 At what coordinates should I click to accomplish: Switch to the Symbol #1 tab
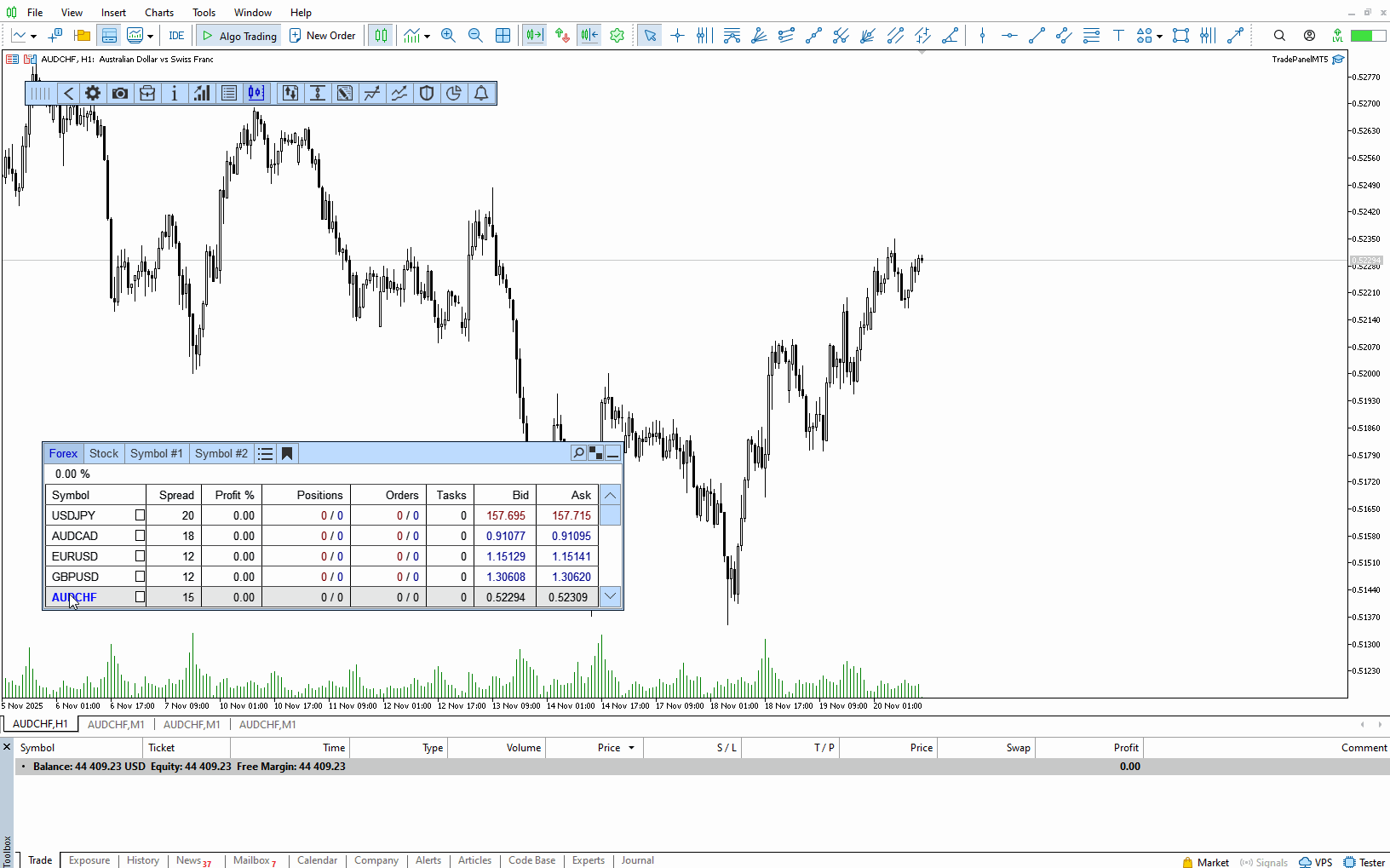coord(157,454)
